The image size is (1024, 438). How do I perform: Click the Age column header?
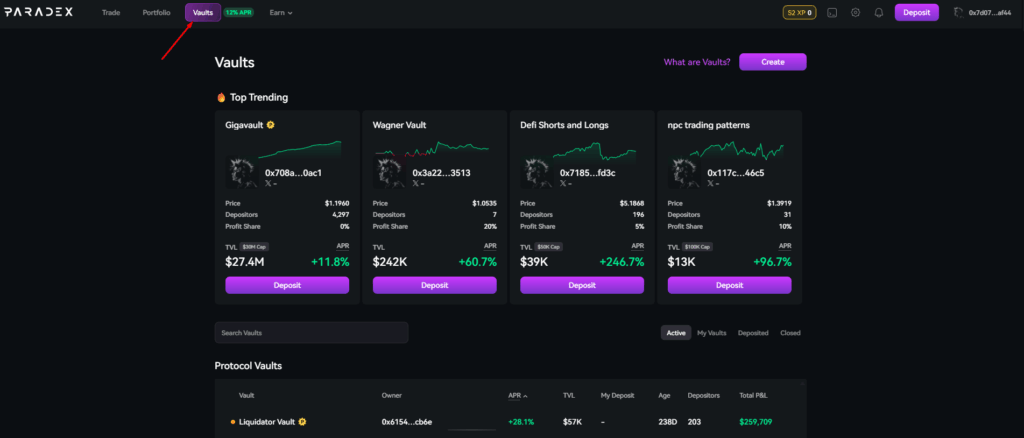664,396
